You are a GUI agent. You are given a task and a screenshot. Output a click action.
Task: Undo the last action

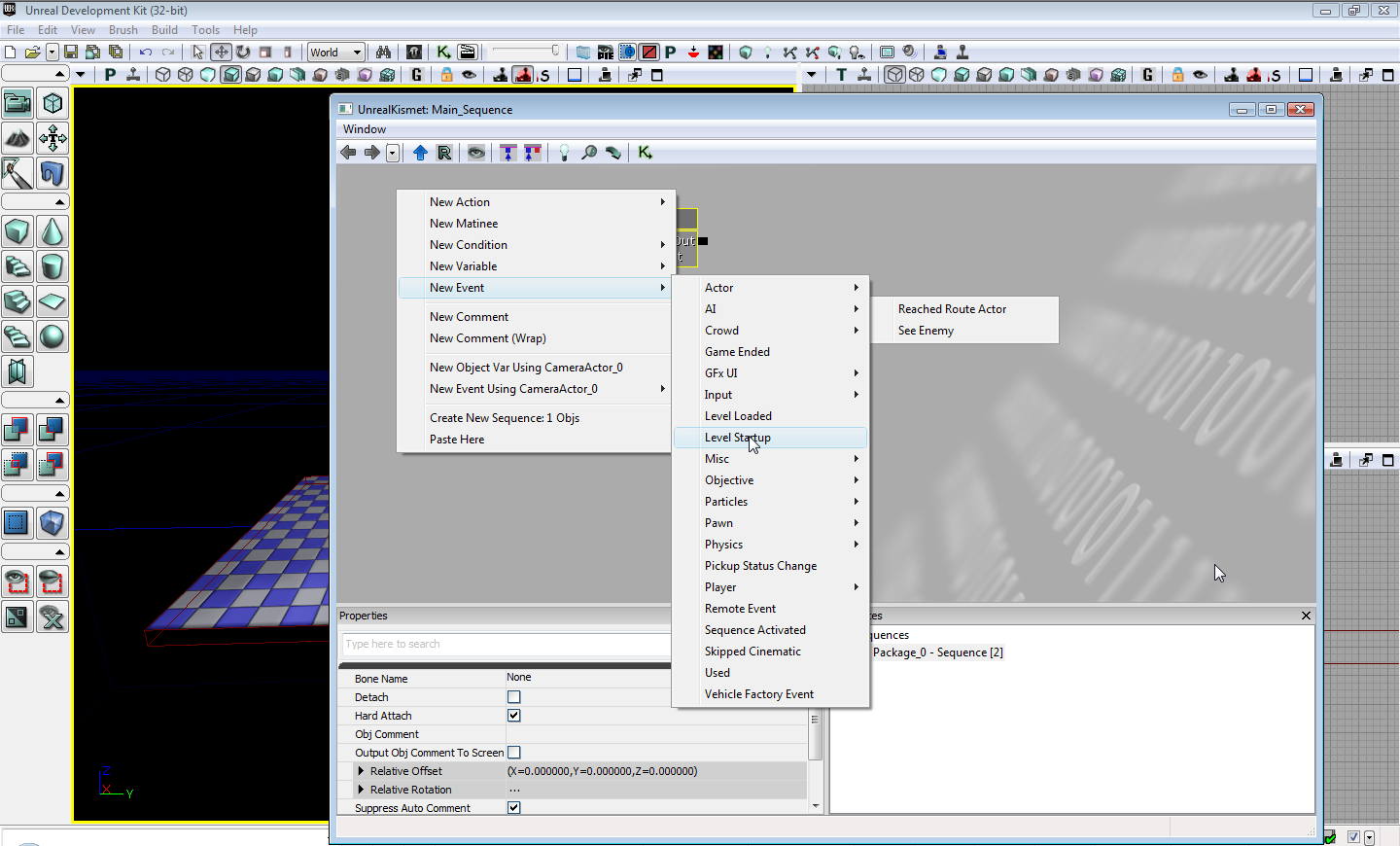[145, 52]
